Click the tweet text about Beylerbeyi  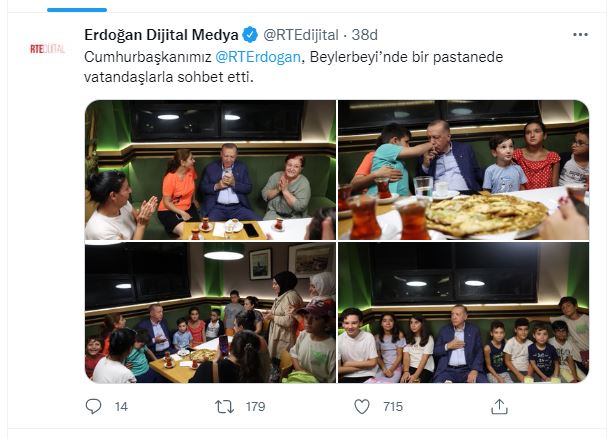click(293, 67)
